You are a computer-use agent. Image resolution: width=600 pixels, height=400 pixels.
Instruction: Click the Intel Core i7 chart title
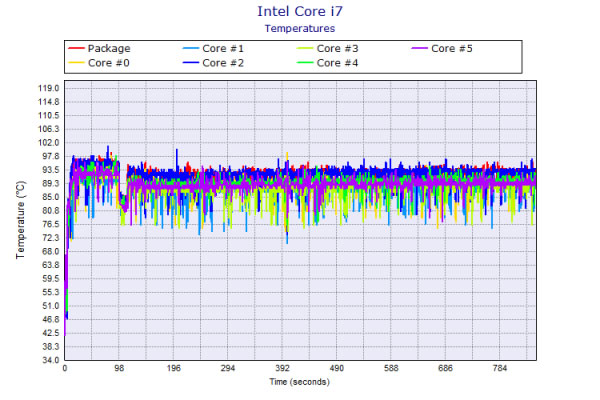(x=300, y=11)
